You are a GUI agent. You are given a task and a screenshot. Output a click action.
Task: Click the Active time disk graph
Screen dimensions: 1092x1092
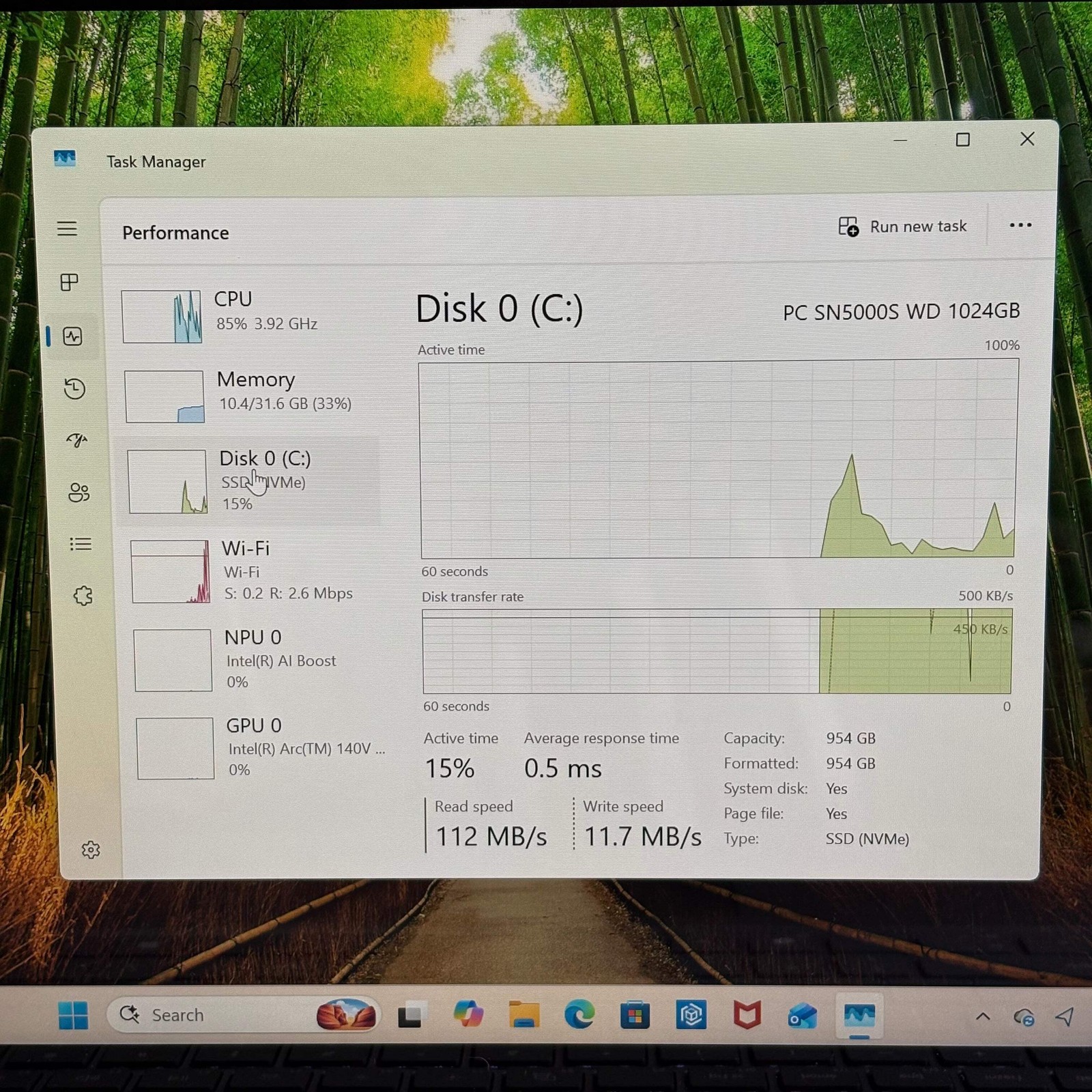(718, 459)
